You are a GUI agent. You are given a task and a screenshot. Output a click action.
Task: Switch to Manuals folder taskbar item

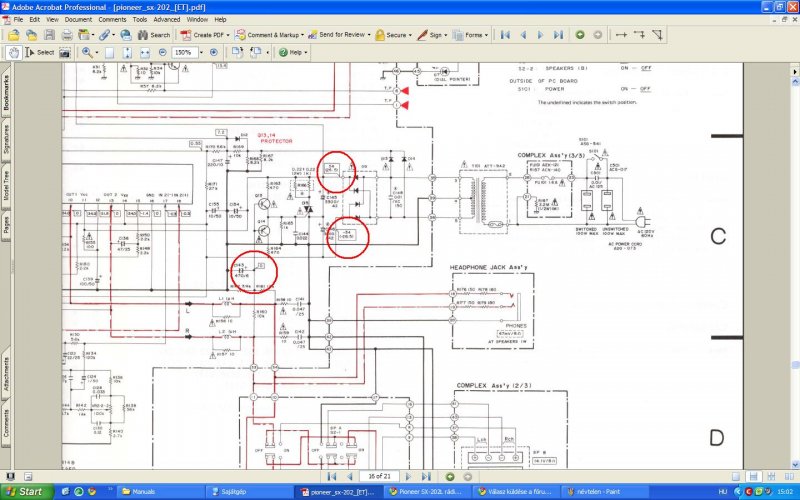[161, 492]
